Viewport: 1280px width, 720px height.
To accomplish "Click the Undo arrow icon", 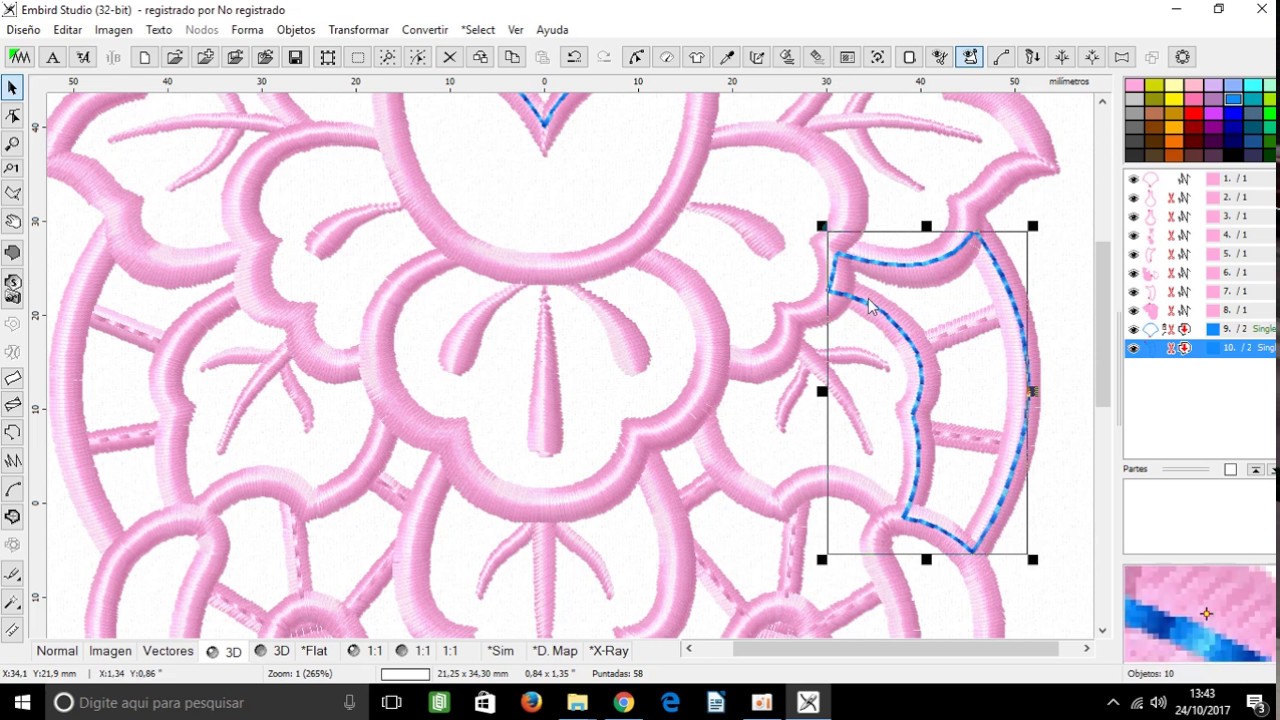I will [x=574, y=57].
